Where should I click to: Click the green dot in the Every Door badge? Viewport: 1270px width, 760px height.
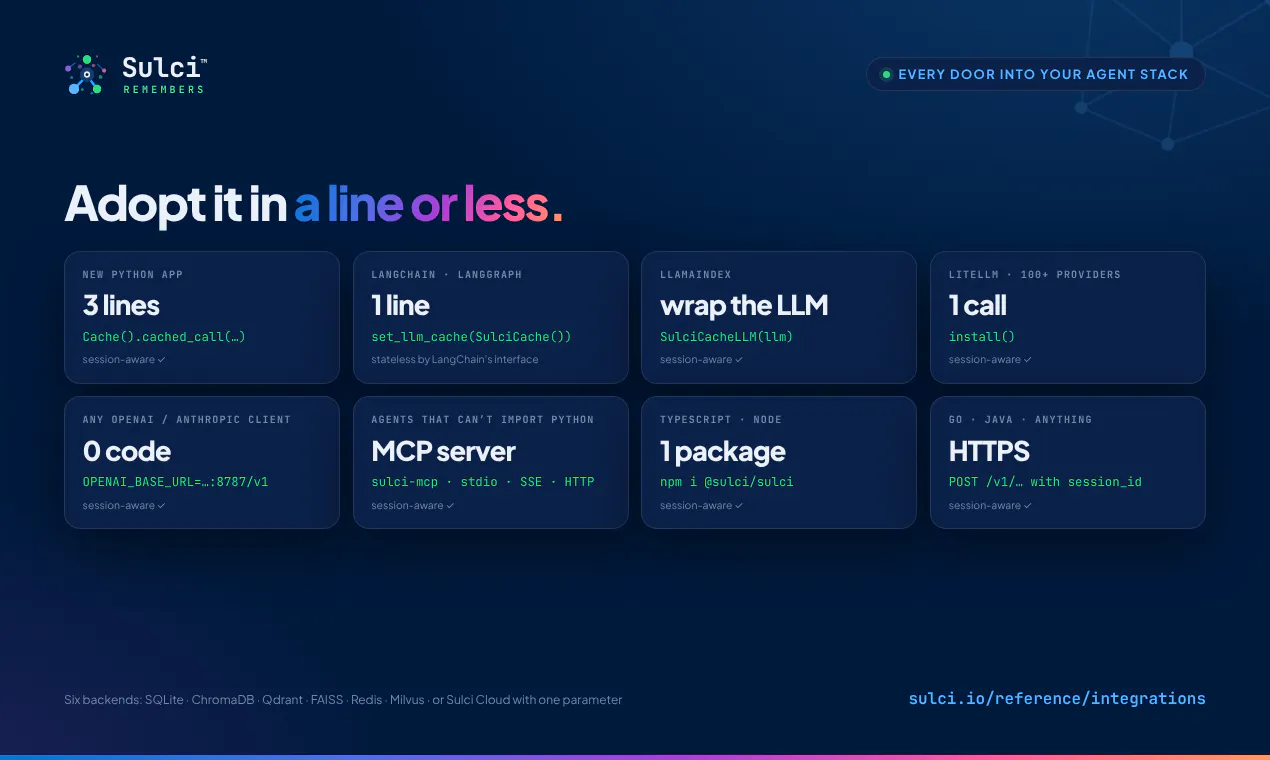885,74
